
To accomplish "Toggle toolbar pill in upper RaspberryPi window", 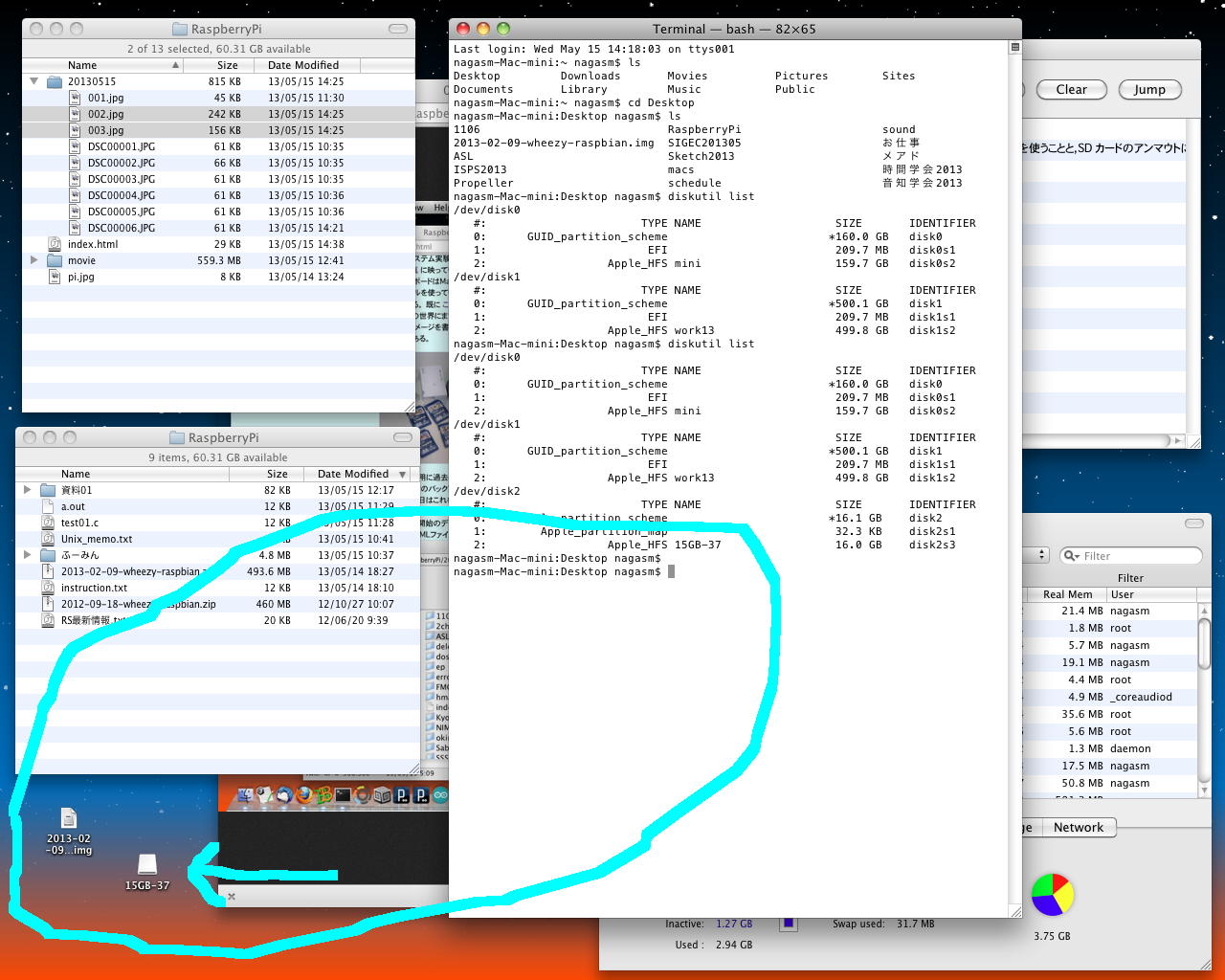I will click(x=398, y=29).
